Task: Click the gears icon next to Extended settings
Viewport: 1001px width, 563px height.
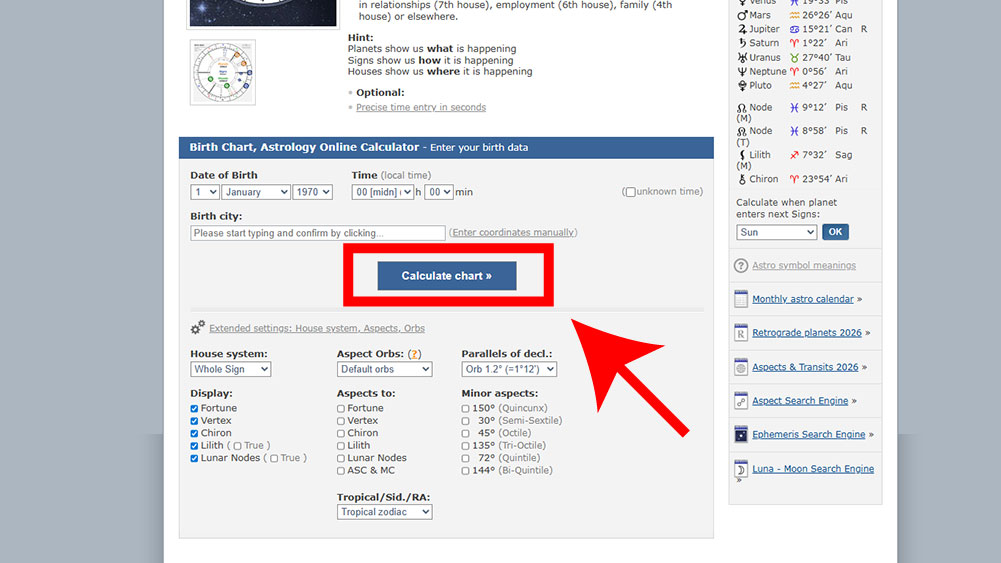Action: pyautogui.click(x=198, y=327)
